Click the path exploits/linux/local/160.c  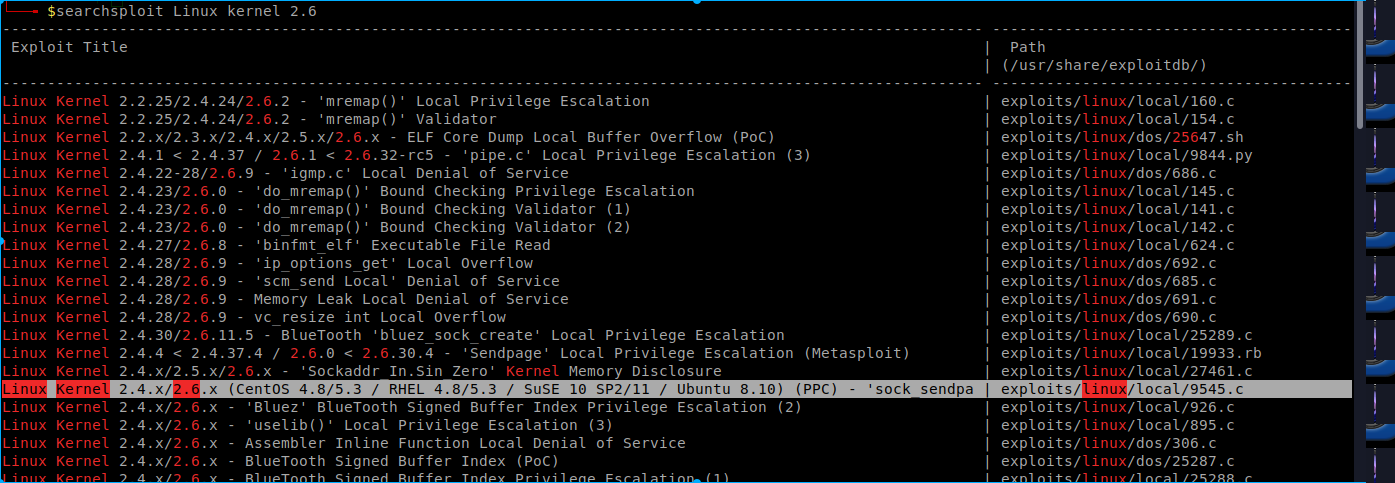click(1118, 101)
